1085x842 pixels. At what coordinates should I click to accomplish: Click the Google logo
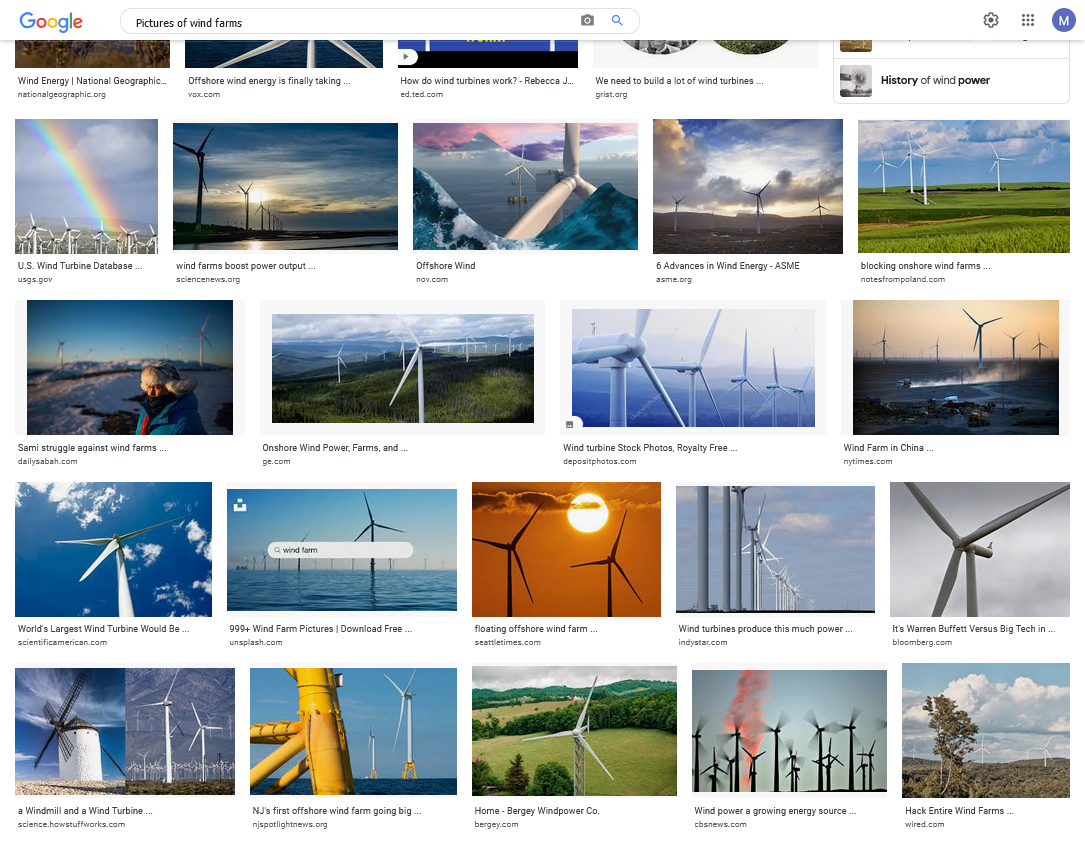tap(51, 21)
